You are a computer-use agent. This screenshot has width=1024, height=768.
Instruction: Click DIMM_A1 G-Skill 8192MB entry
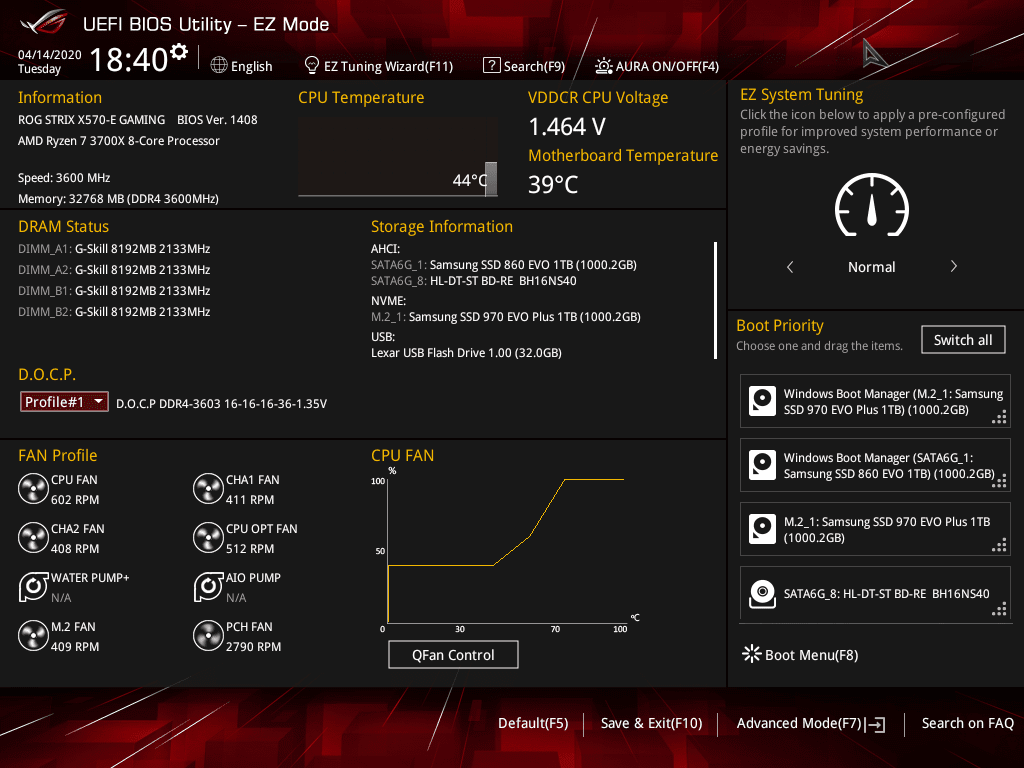coord(114,248)
